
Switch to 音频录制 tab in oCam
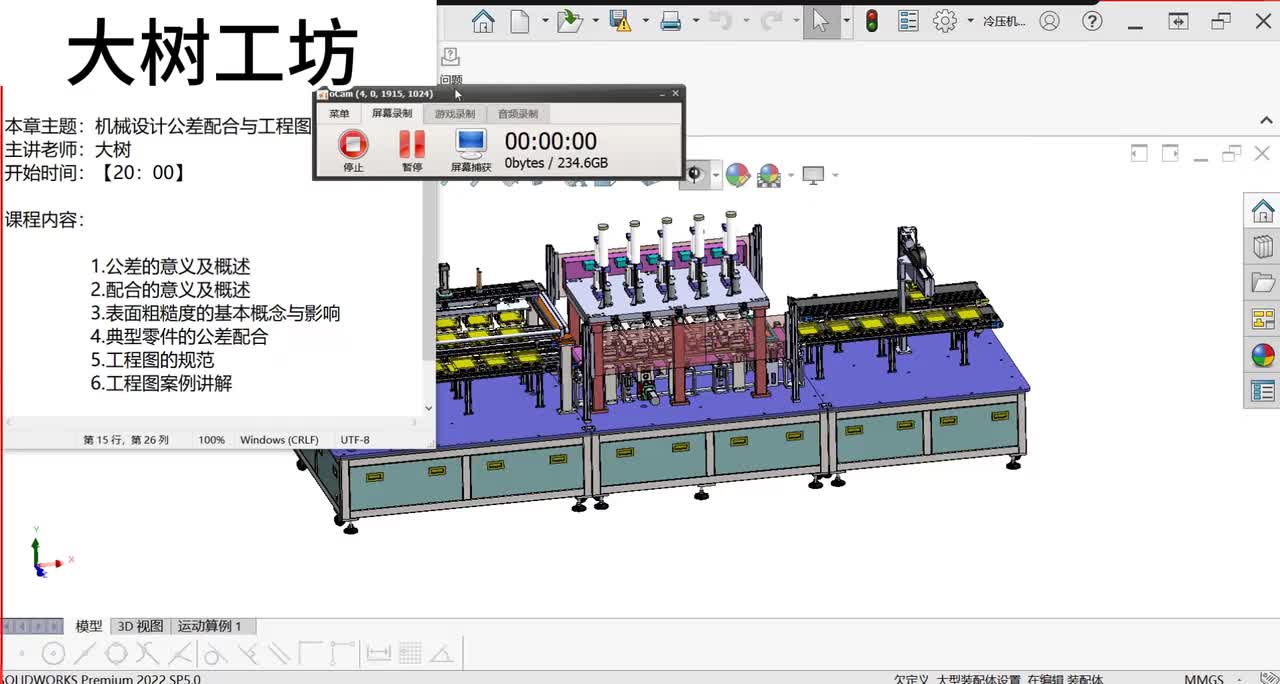(518, 114)
